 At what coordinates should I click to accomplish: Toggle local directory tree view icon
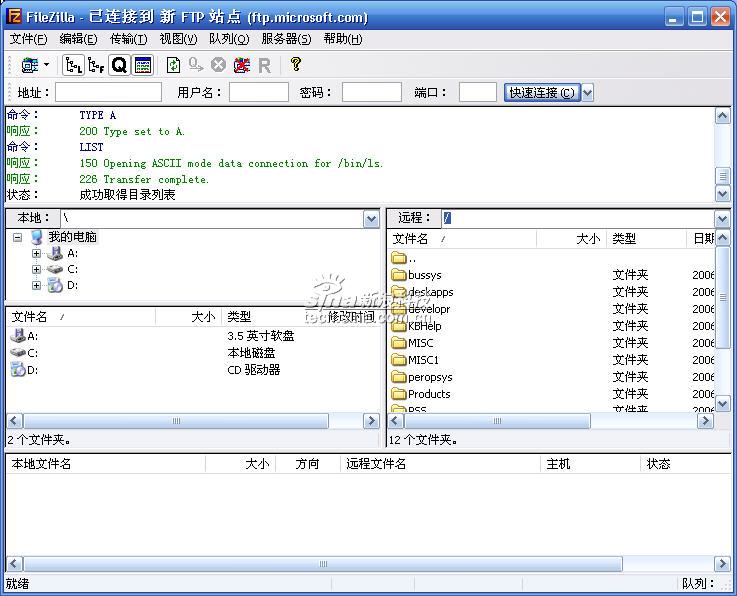click(73, 65)
